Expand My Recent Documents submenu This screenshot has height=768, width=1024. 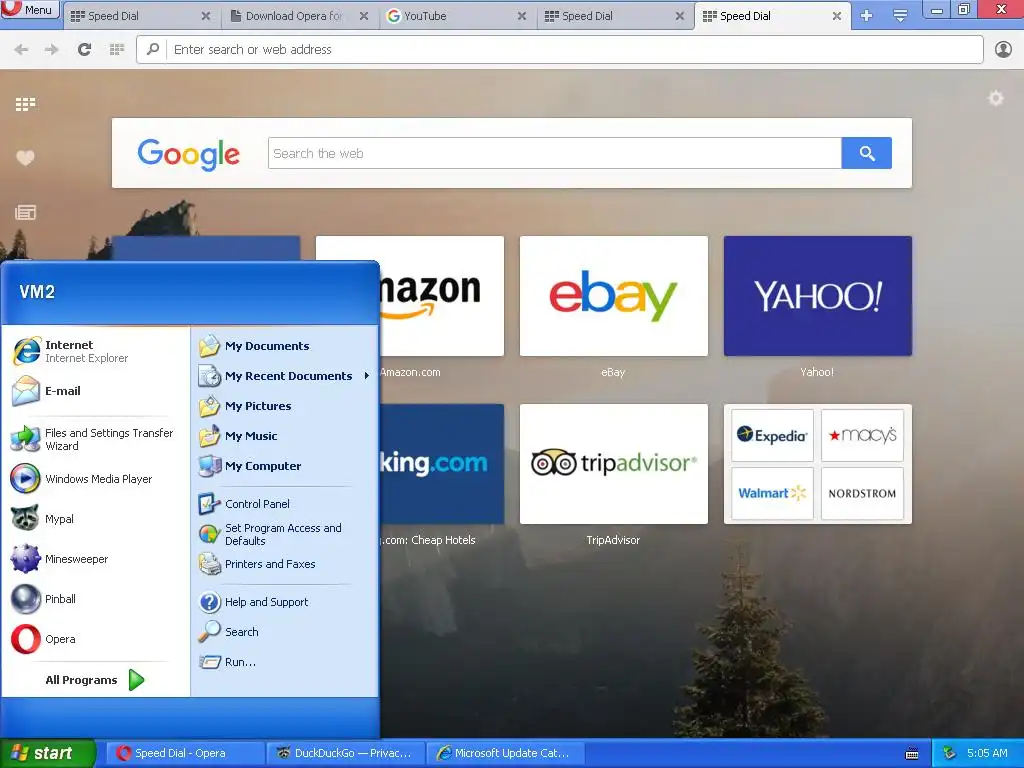(x=285, y=376)
